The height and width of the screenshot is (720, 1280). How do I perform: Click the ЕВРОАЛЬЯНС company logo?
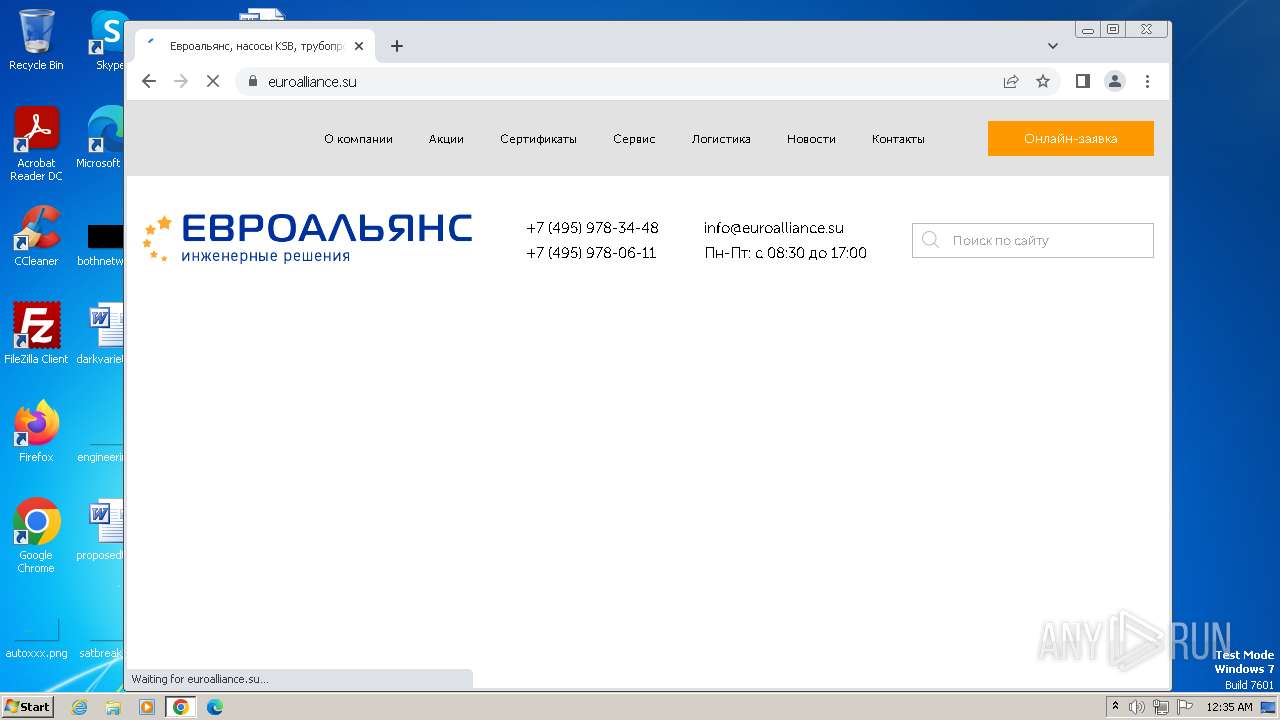[308, 238]
